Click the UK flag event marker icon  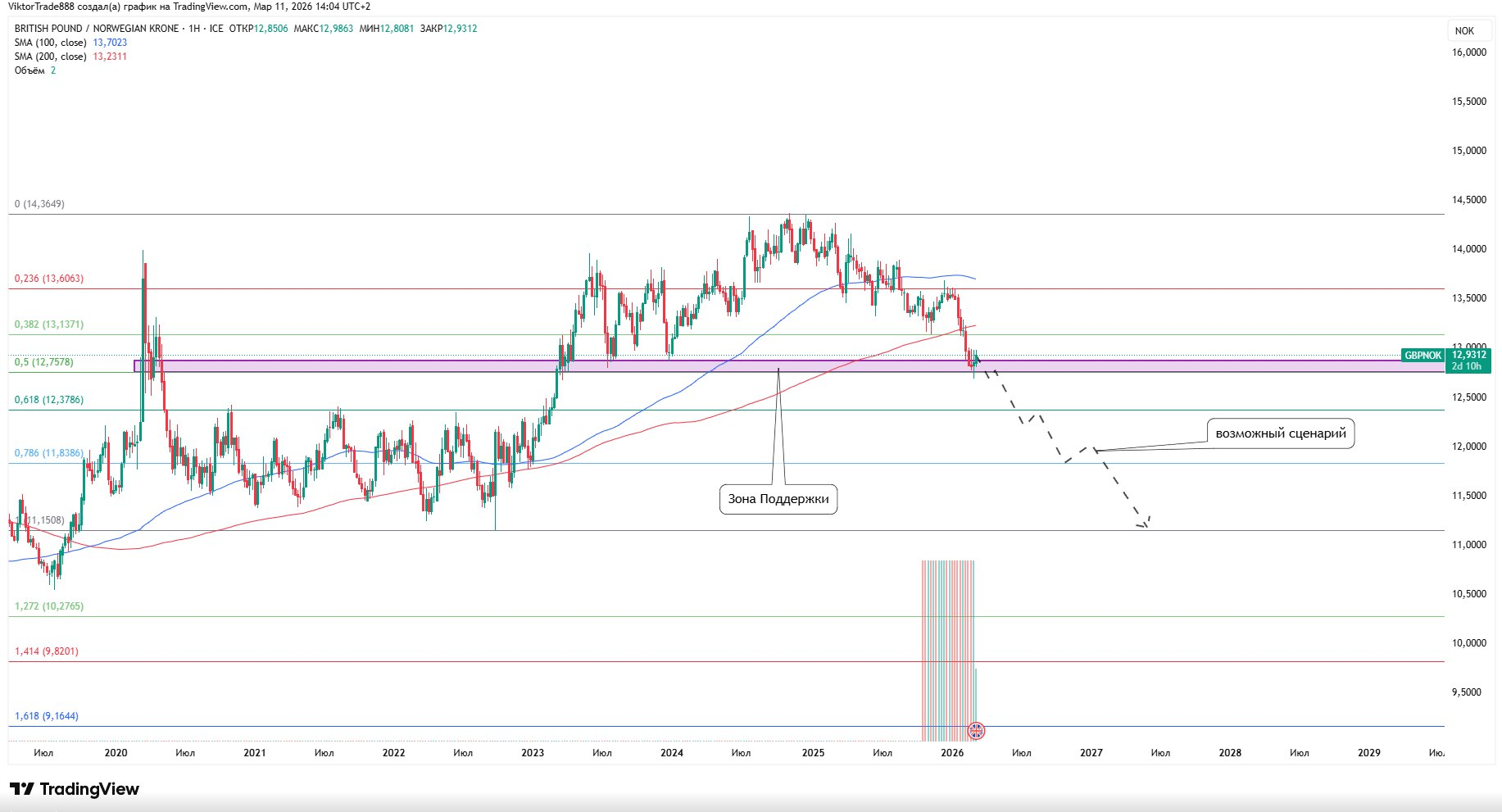[x=976, y=730]
